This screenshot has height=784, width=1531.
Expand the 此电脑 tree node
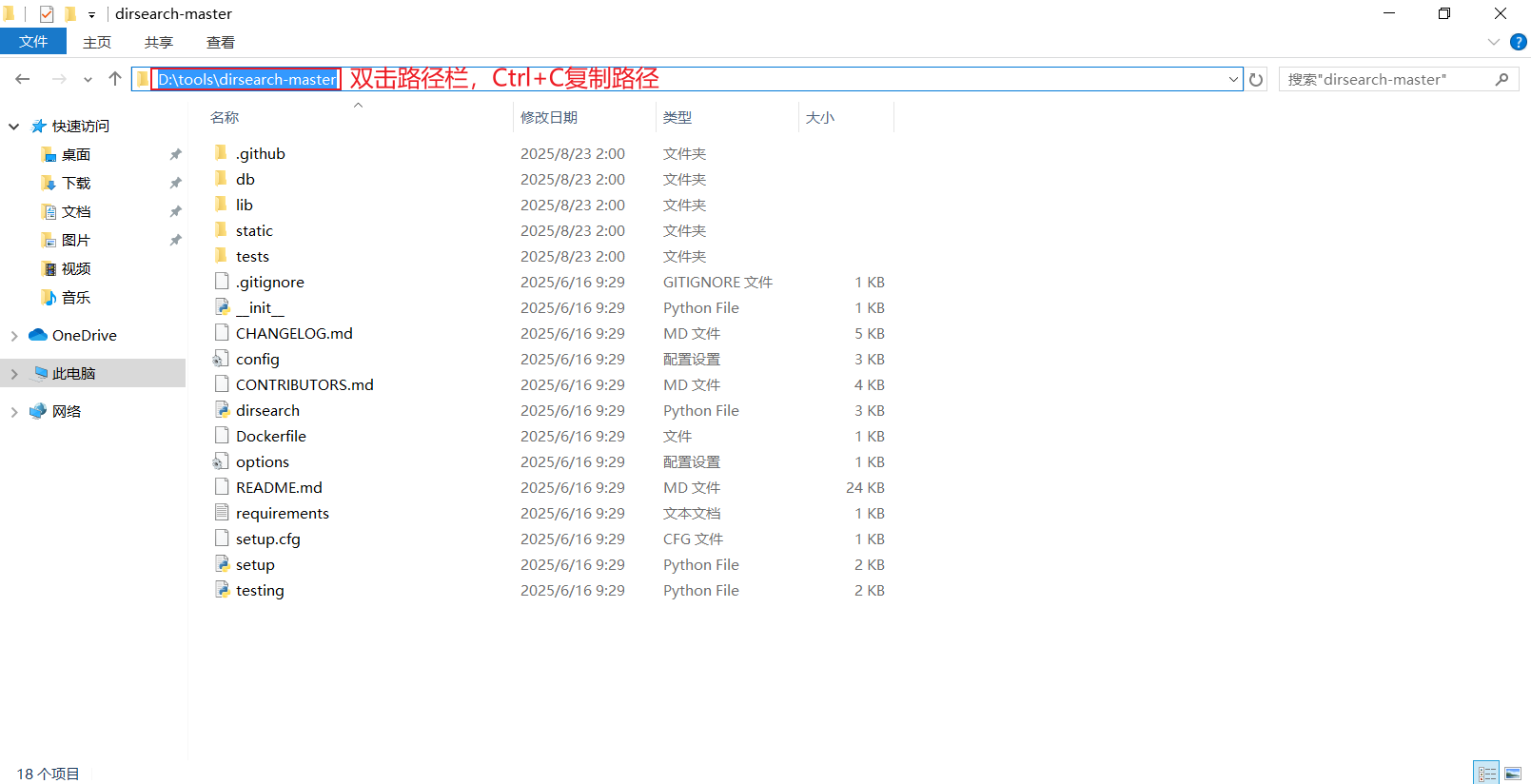[14, 374]
